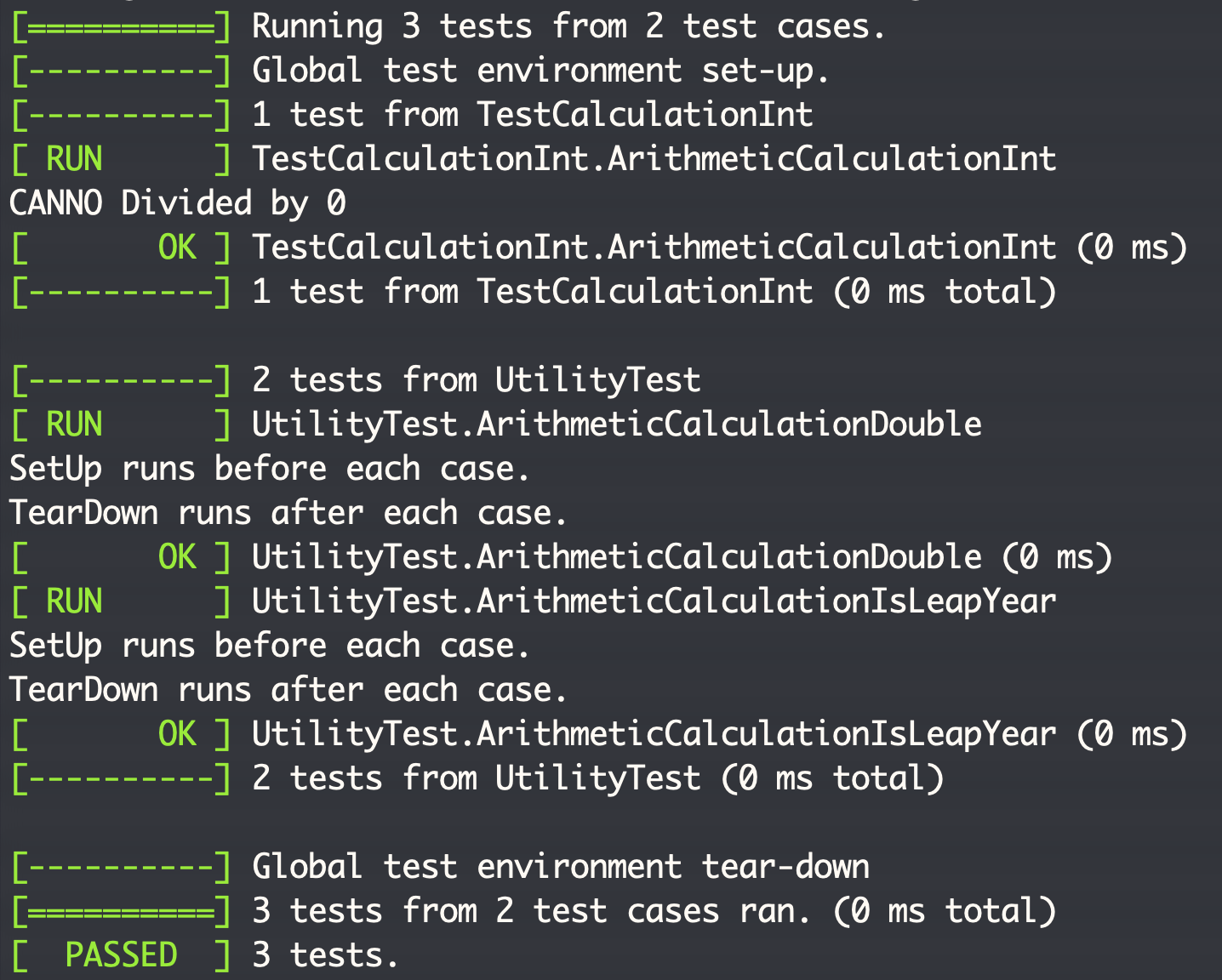
Task: Click '2 tests from UtilityTest (0 ms total)'
Action: (x=597, y=778)
